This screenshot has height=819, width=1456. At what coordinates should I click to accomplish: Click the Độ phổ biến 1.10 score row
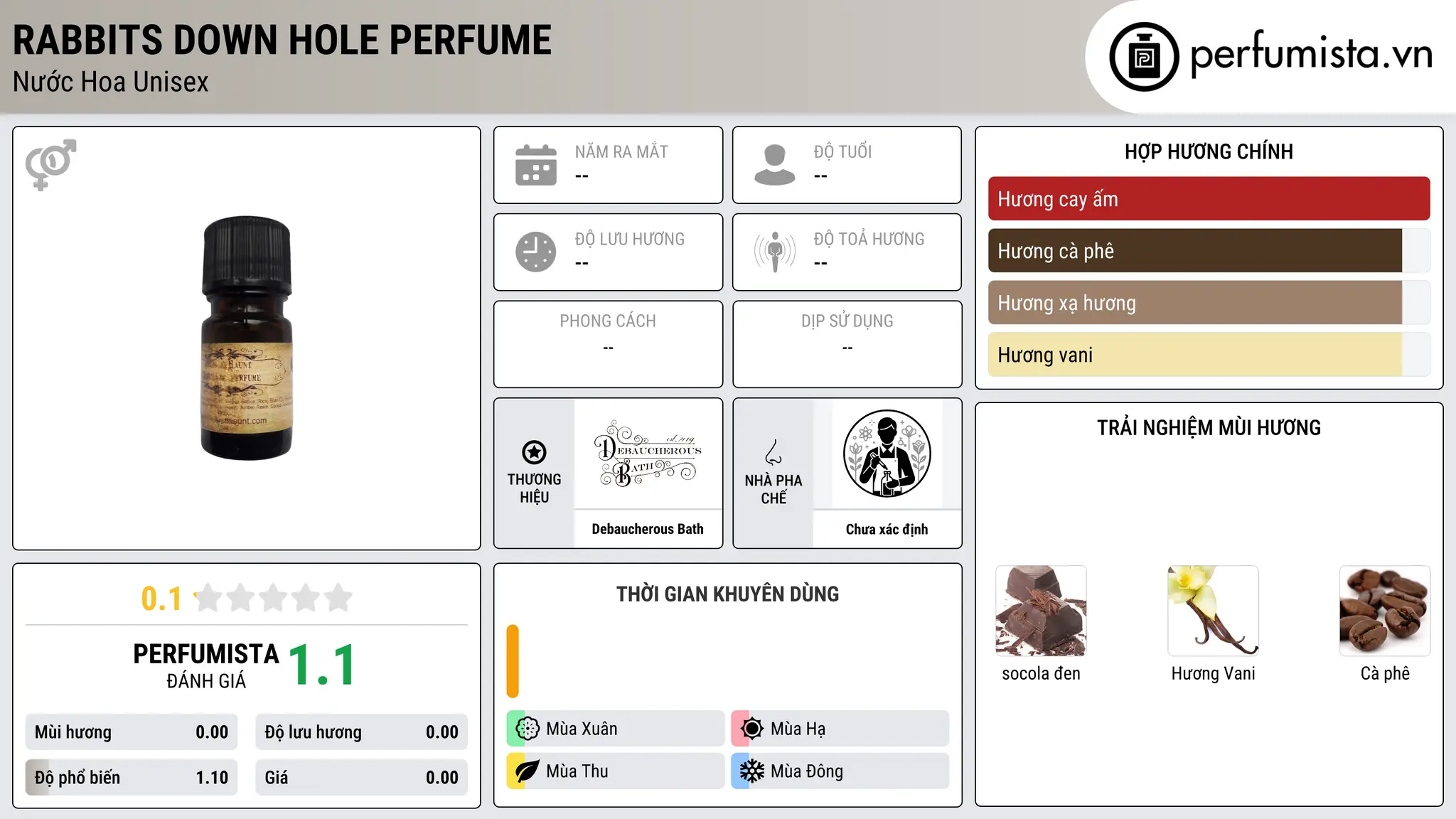132,777
